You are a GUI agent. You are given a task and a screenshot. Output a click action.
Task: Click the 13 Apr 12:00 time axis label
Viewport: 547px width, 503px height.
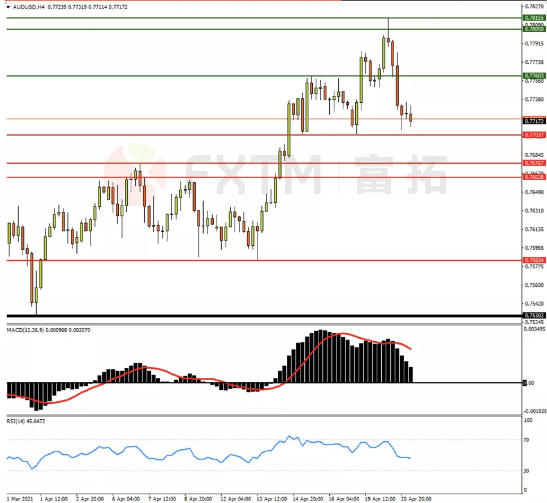coord(272,499)
